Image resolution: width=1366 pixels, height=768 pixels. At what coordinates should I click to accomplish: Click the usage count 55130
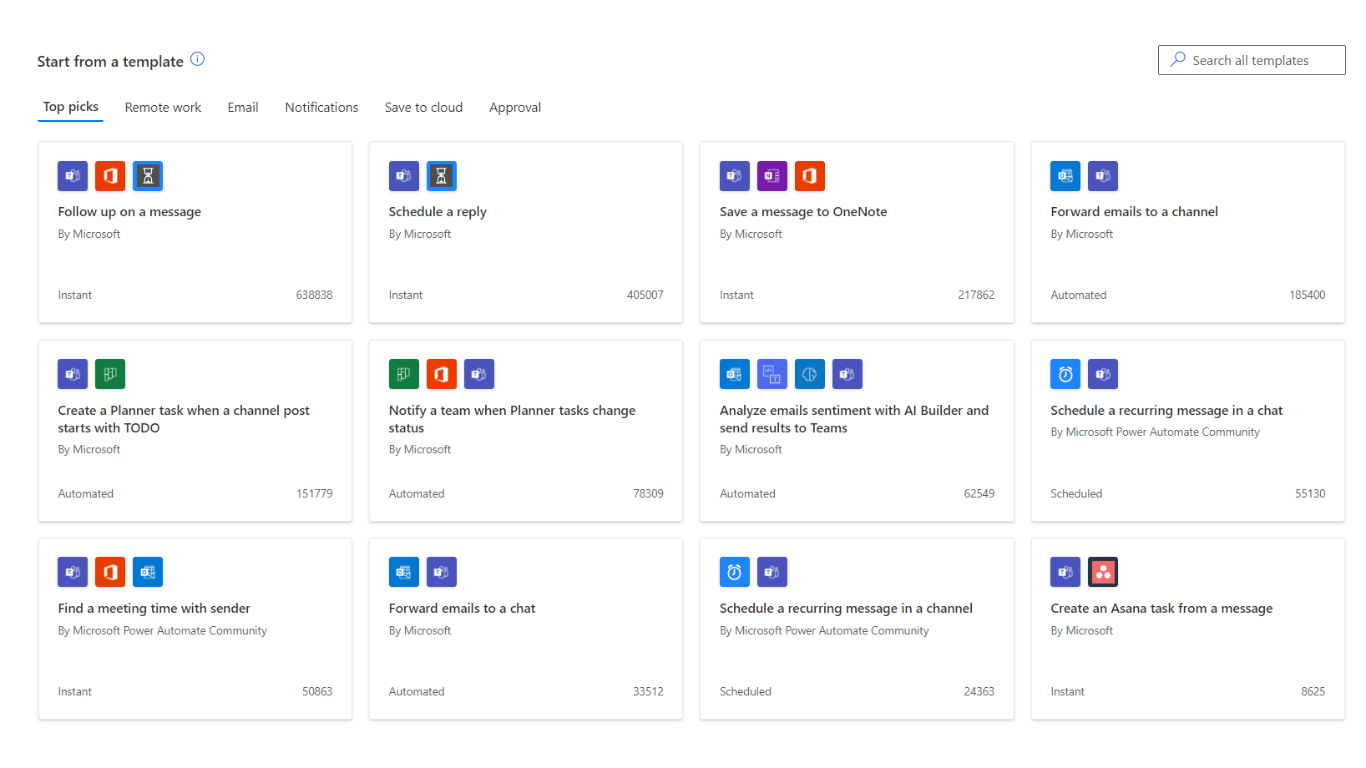[1310, 493]
